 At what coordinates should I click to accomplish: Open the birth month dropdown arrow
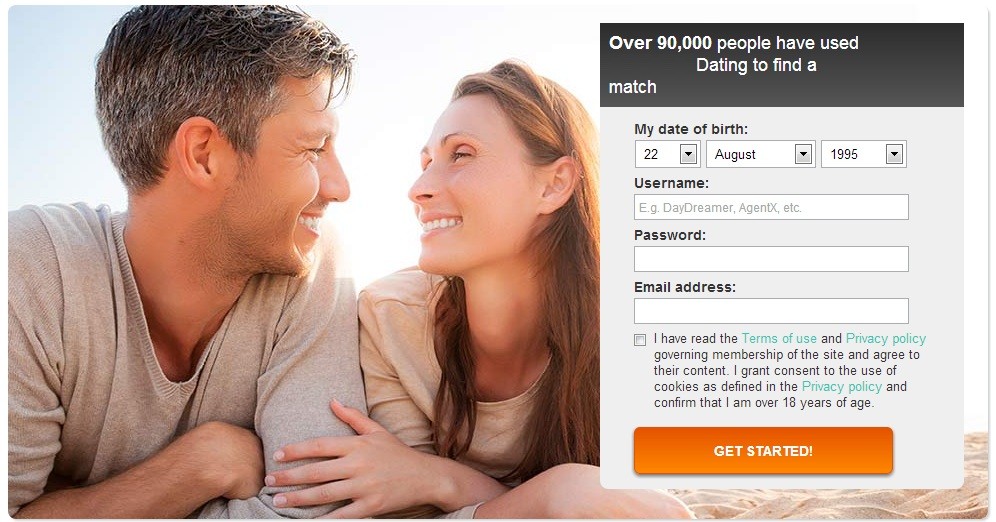click(804, 154)
